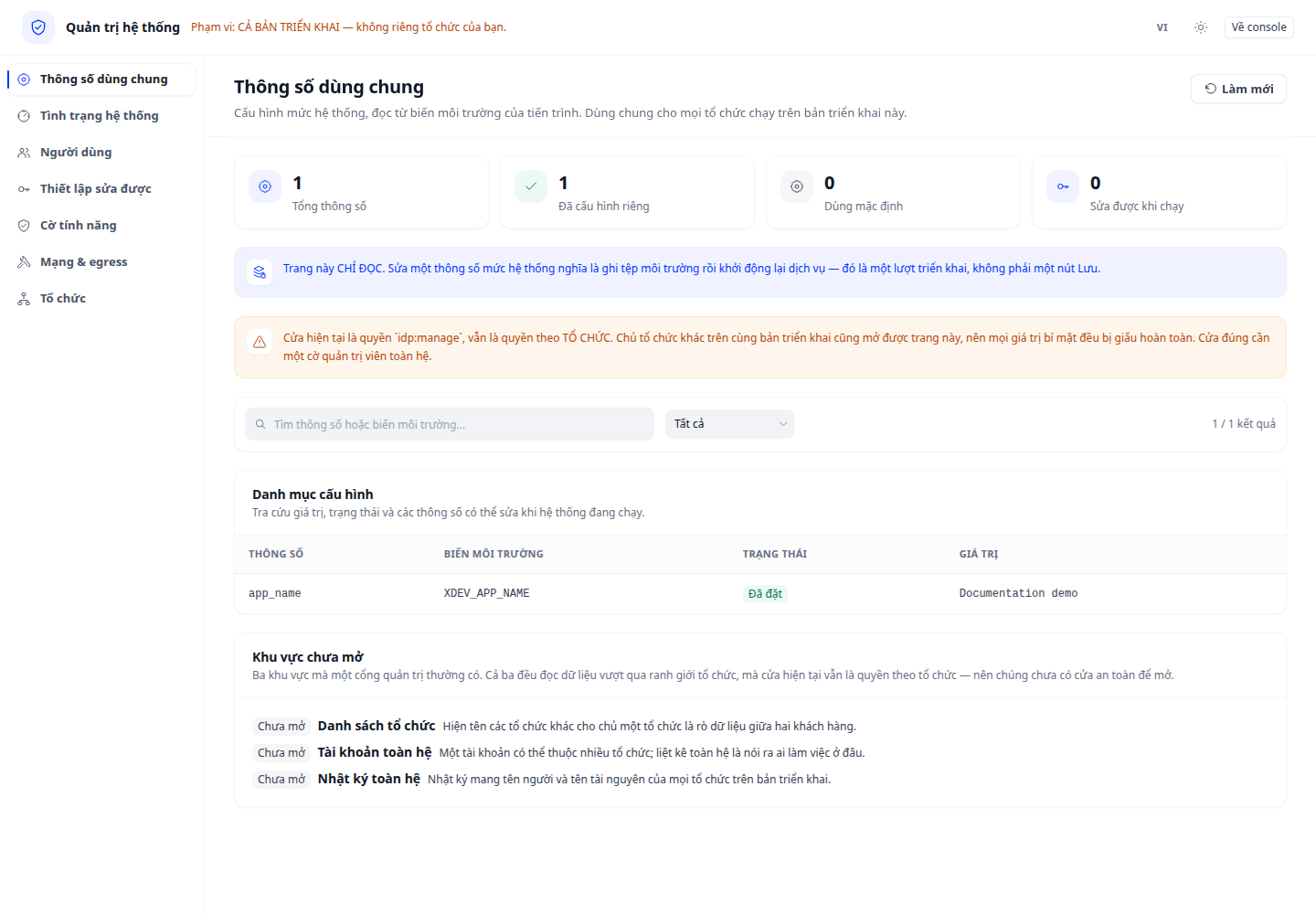The image size is (1316, 914).
Task: Click the Tổng thông số card label
Action: click(x=329, y=207)
